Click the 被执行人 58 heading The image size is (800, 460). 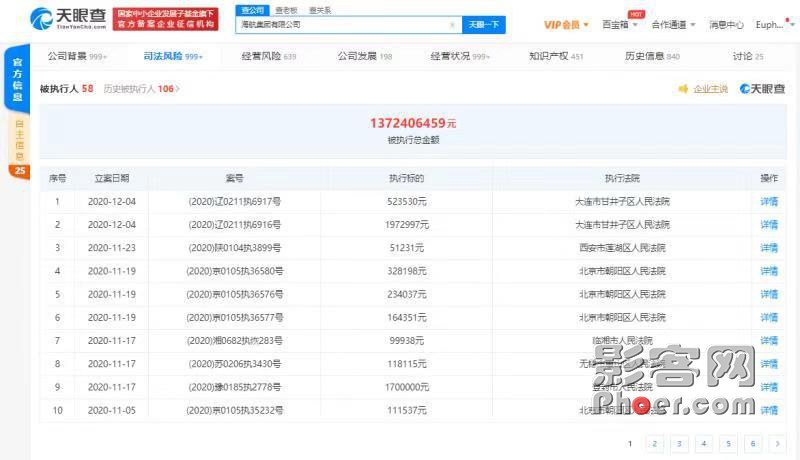click(67, 89)
